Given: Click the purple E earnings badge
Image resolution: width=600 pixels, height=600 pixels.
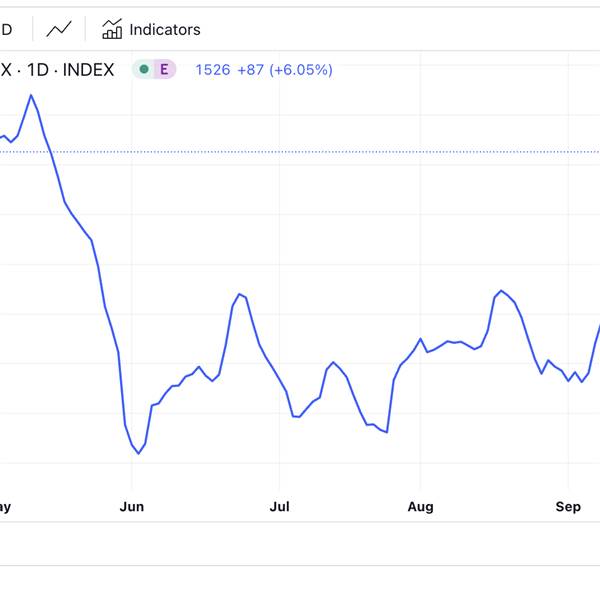Looking at the screenshot, I should click(x=164, y=69).
